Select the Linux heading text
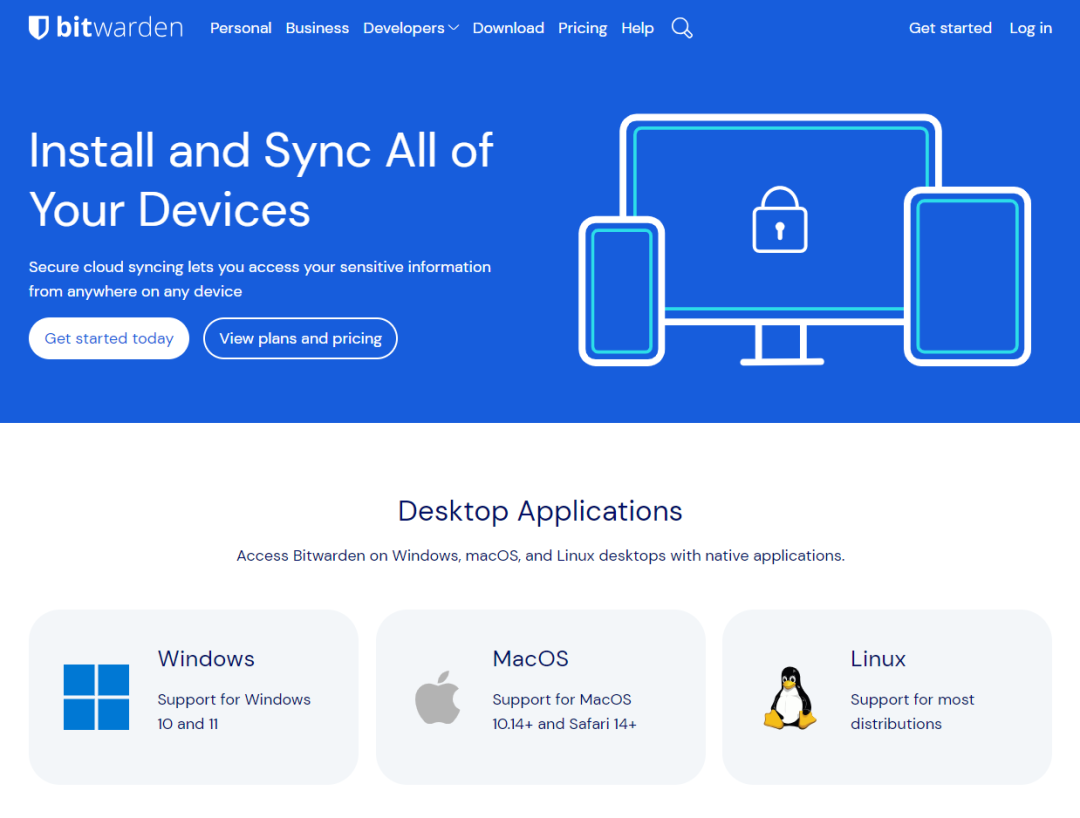This screenshot has height=818, width=1080. (x=878, y=659)
